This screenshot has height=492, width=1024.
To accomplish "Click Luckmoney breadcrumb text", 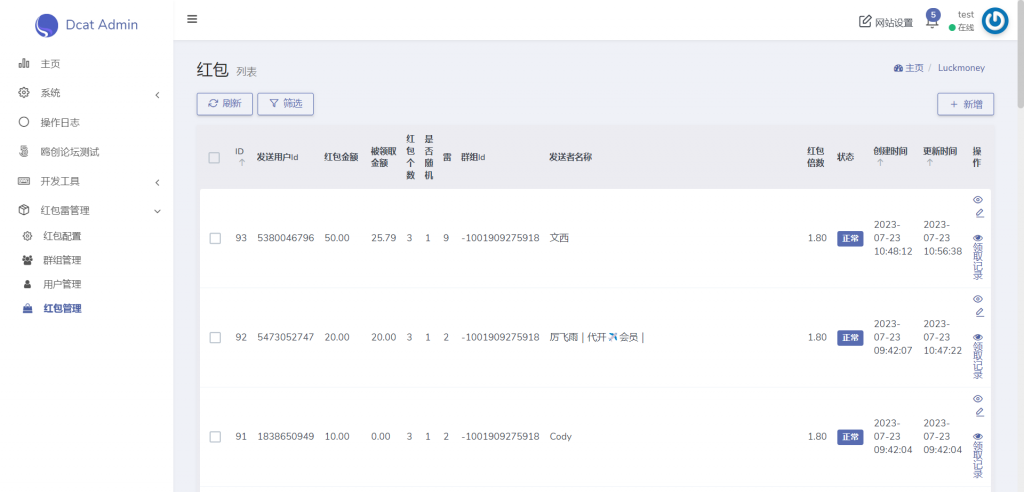I will (961, 68).
